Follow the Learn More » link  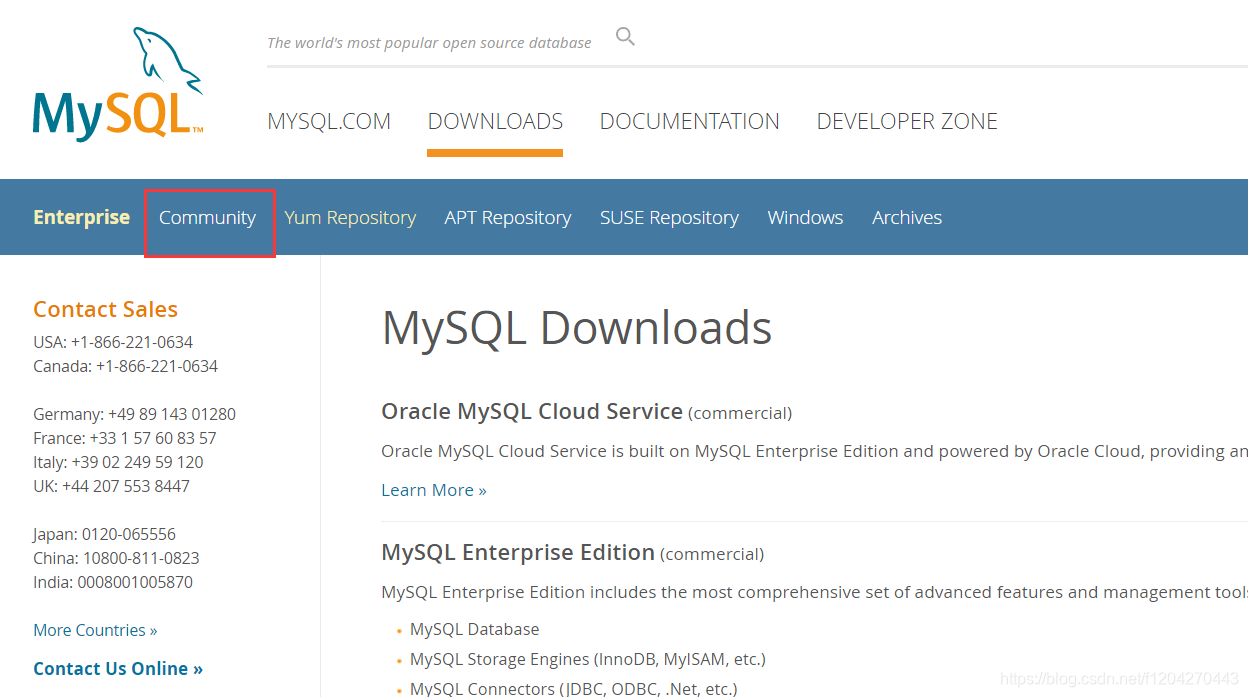(x=434, y=490)
